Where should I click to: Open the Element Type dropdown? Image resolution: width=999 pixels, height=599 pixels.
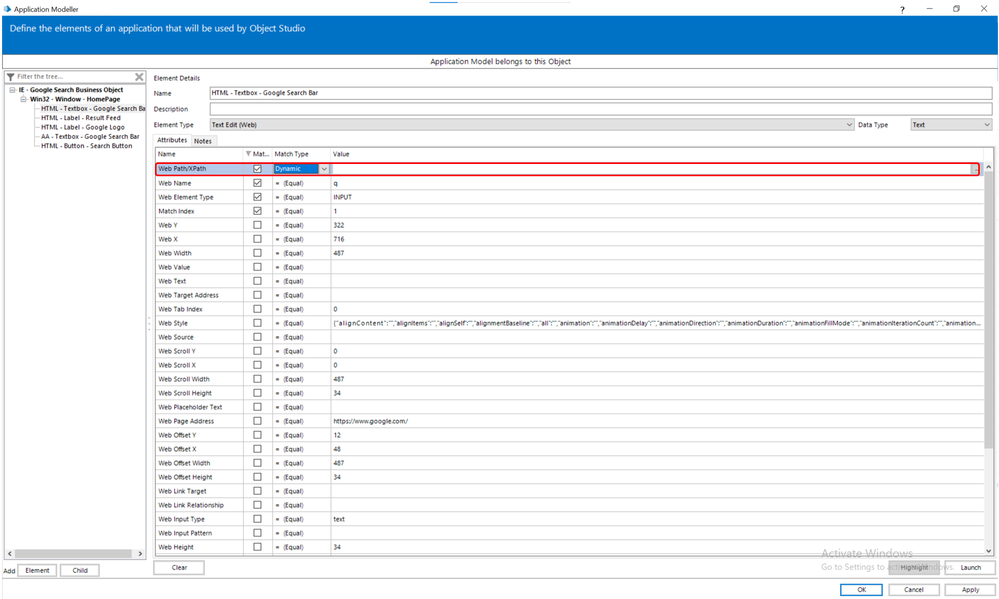tap(848, 125)
